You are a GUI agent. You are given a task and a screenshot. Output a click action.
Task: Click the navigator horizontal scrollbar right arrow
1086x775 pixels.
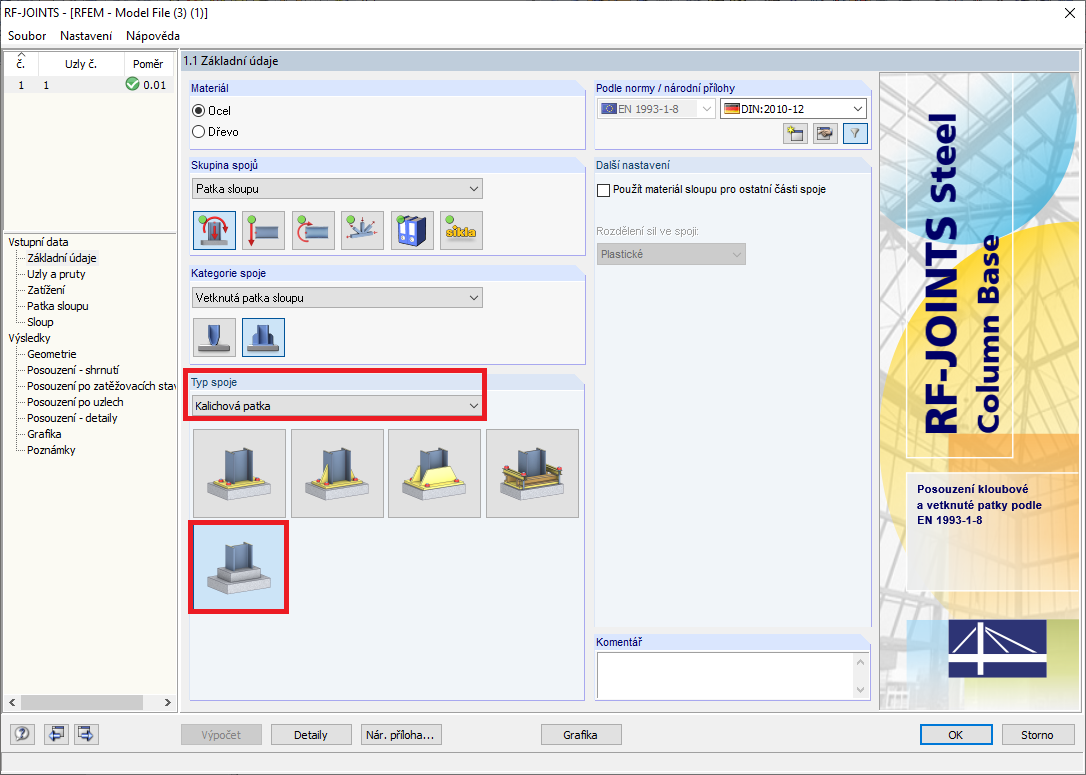tap(168, 702)
